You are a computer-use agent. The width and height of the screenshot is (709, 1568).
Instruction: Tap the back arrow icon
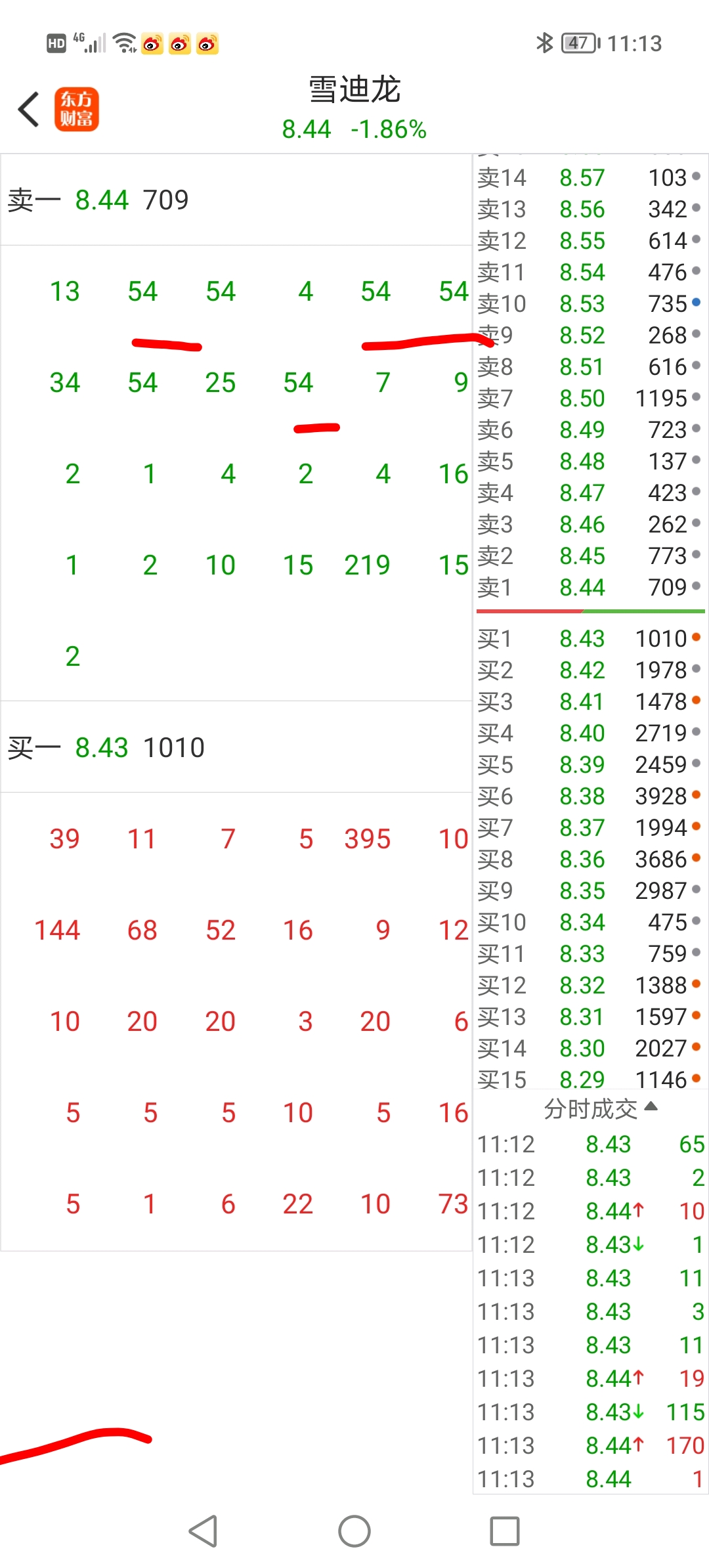(29, 109)
